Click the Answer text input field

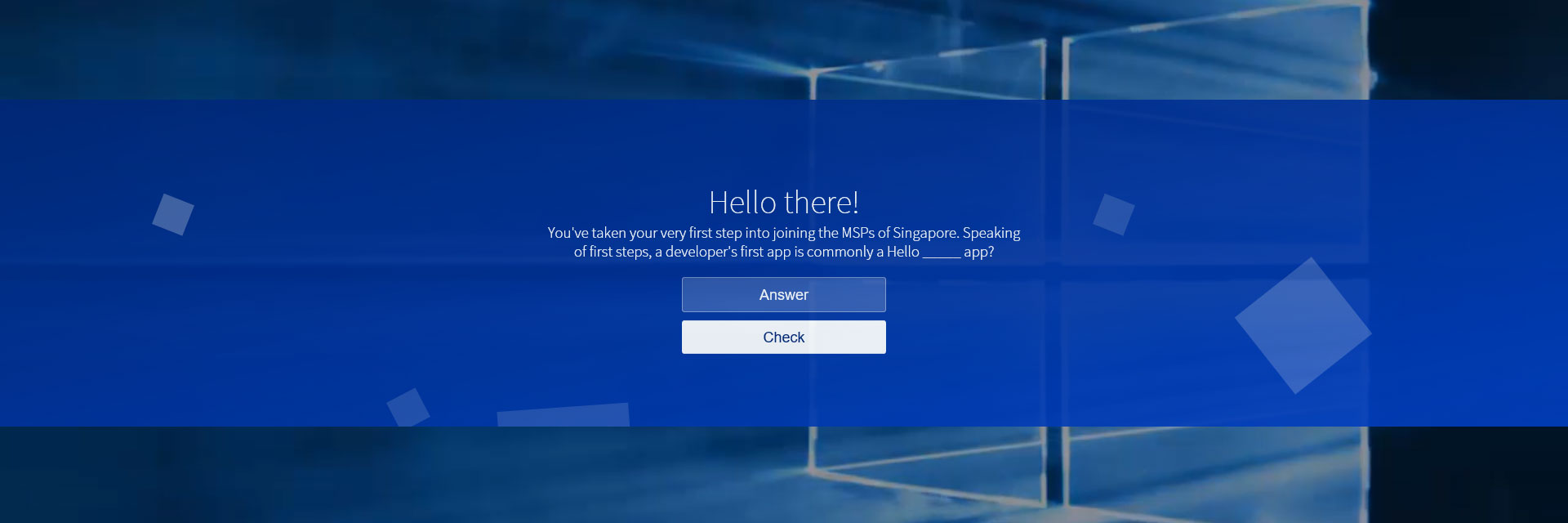coord(783,295)
